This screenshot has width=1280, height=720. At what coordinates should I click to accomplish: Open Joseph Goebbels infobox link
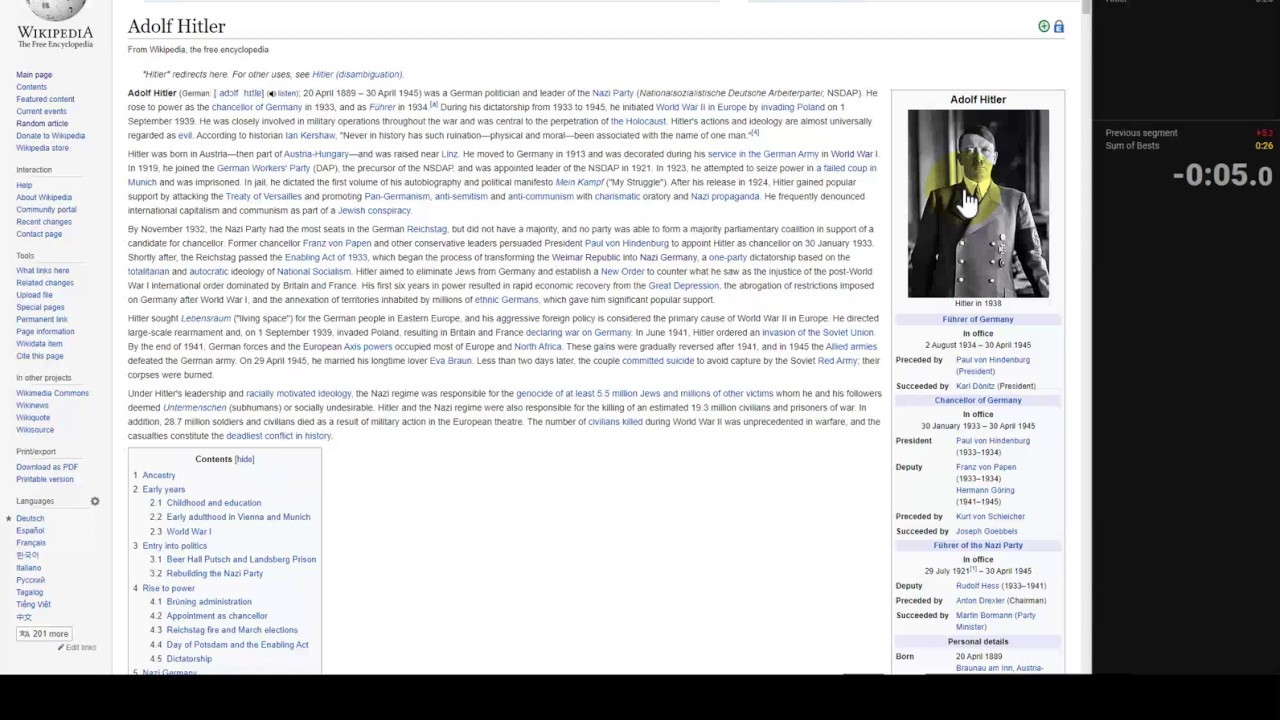[x=987, y=531]
